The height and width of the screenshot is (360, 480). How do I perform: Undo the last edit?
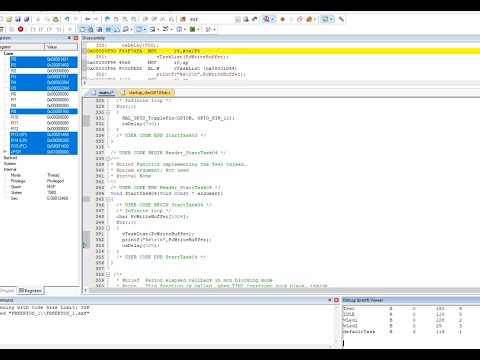(x=67, y=19)
